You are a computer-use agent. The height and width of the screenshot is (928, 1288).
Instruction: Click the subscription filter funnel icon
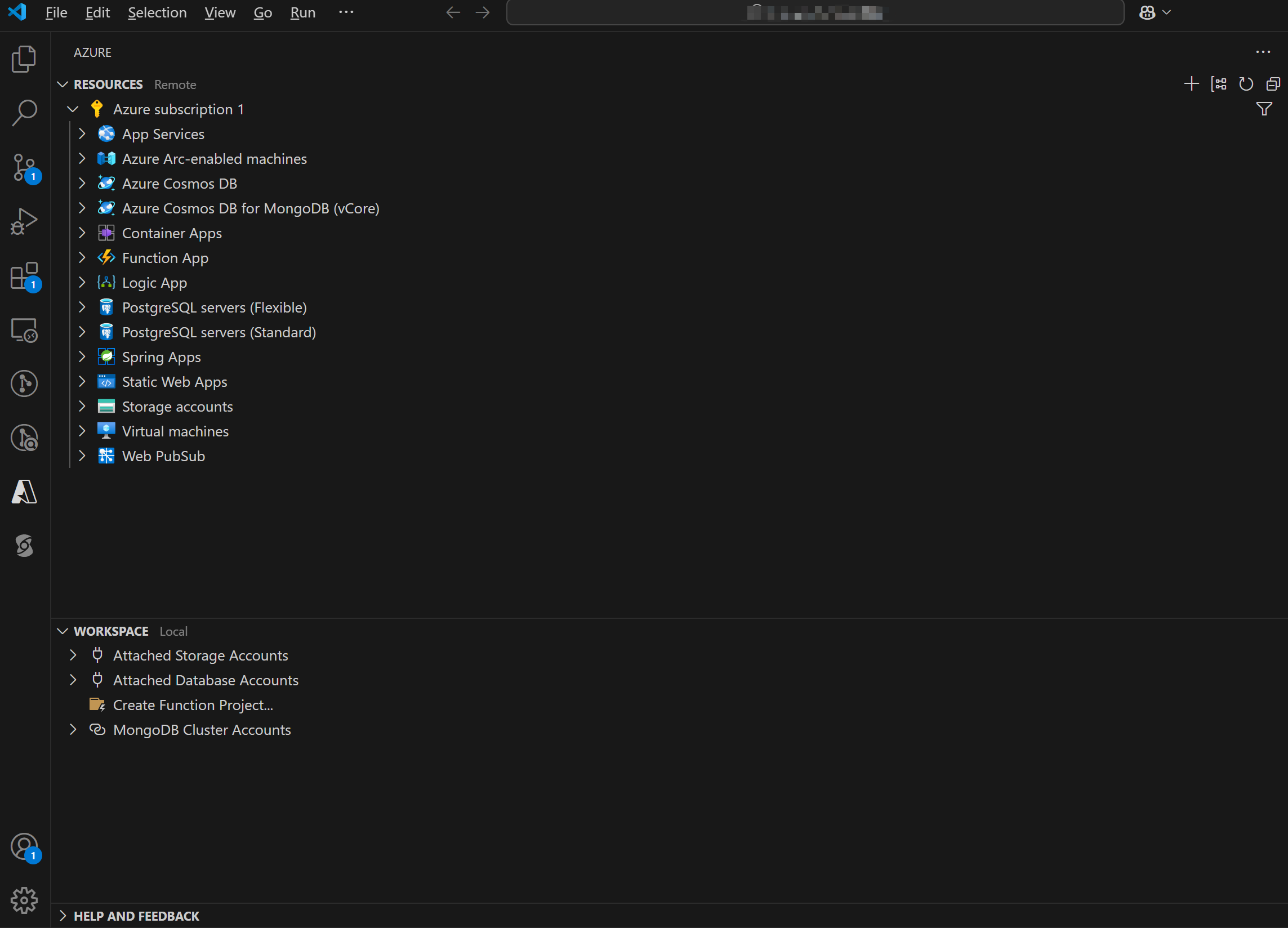point(1264,109)
